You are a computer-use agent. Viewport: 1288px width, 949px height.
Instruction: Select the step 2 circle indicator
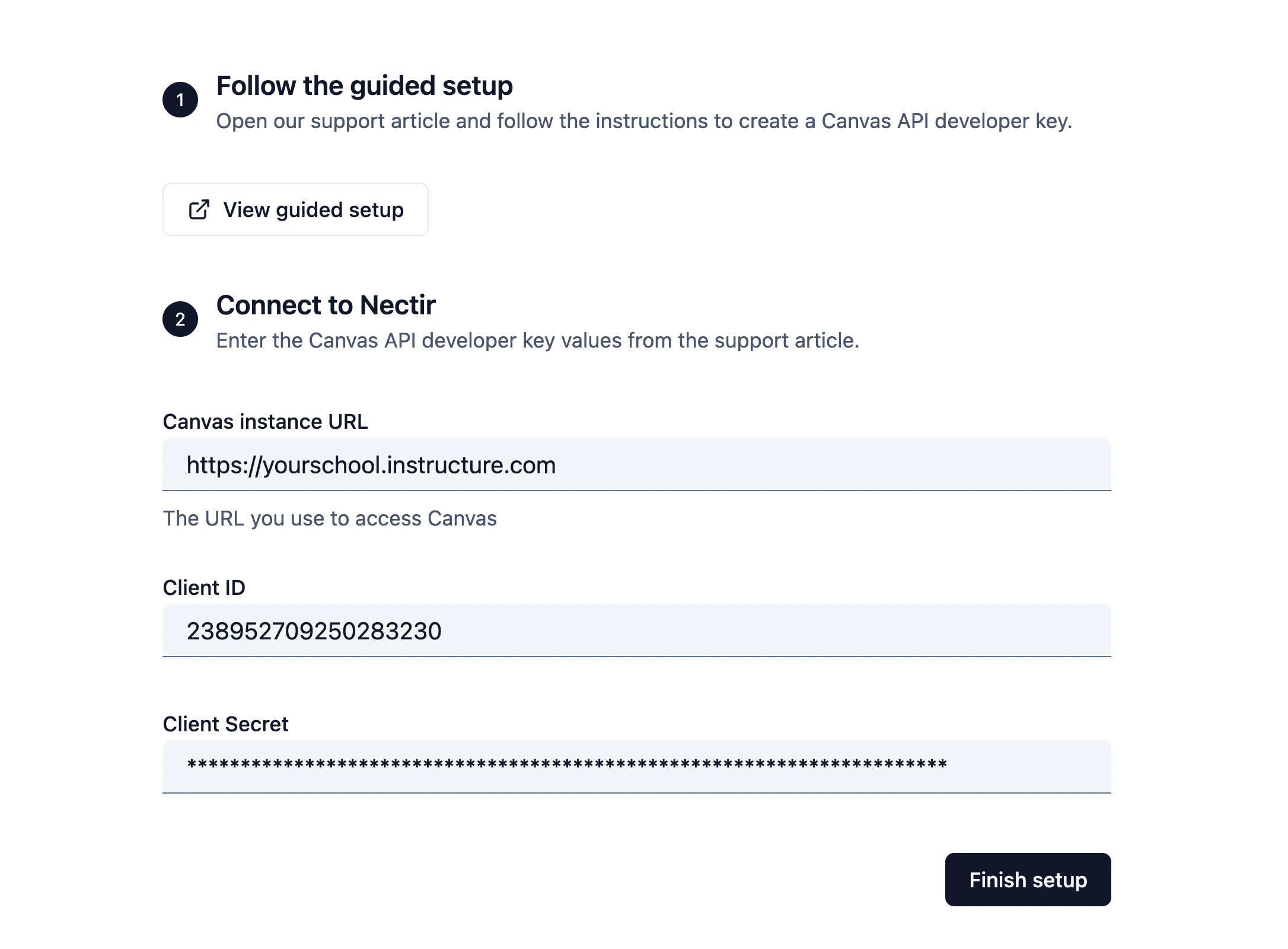click(x=180, y=319)
